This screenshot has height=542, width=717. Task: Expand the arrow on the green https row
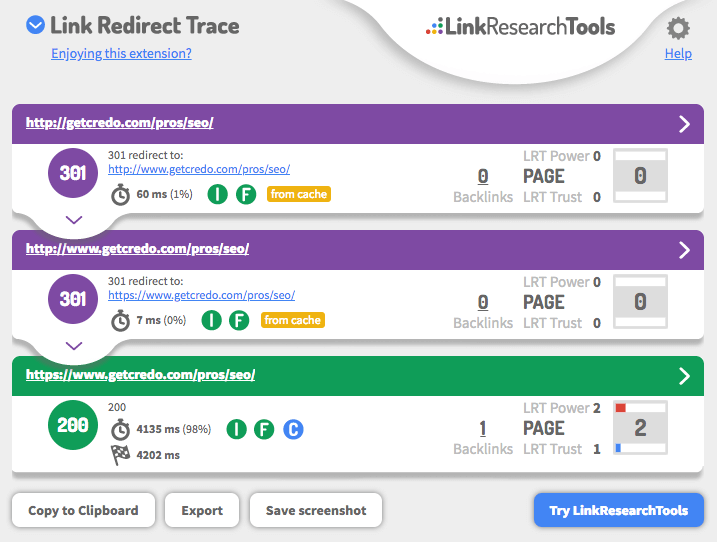pos(684,376)
